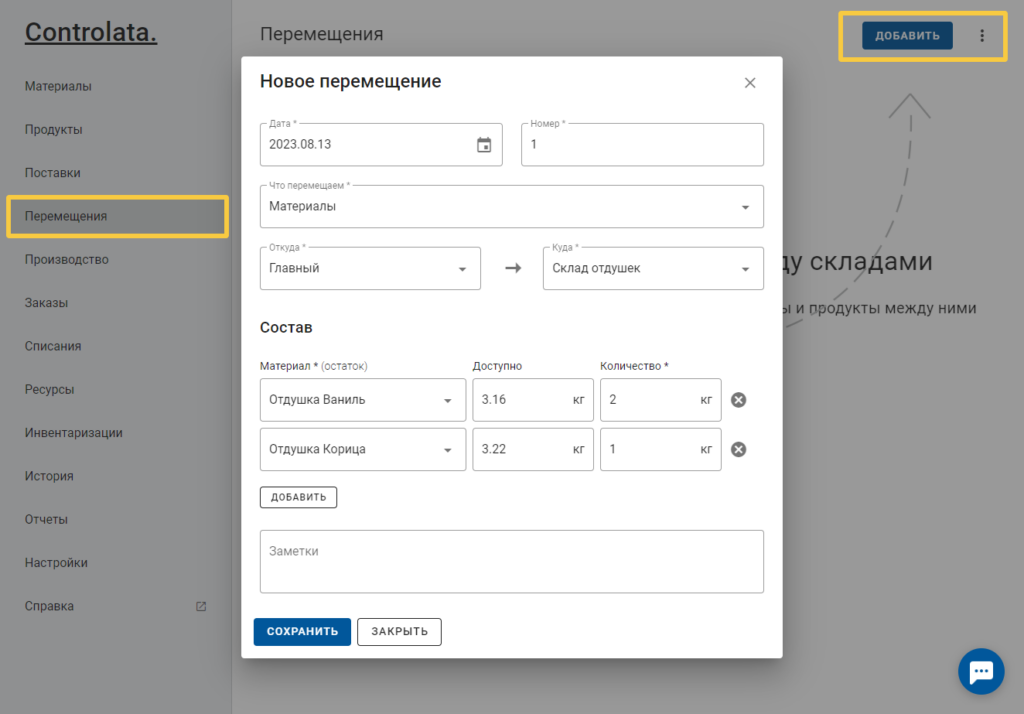Remove the Отдушка Ваниль row
Image resolution: width=1024 pixels, height=714 pixels.
[739, 400]
